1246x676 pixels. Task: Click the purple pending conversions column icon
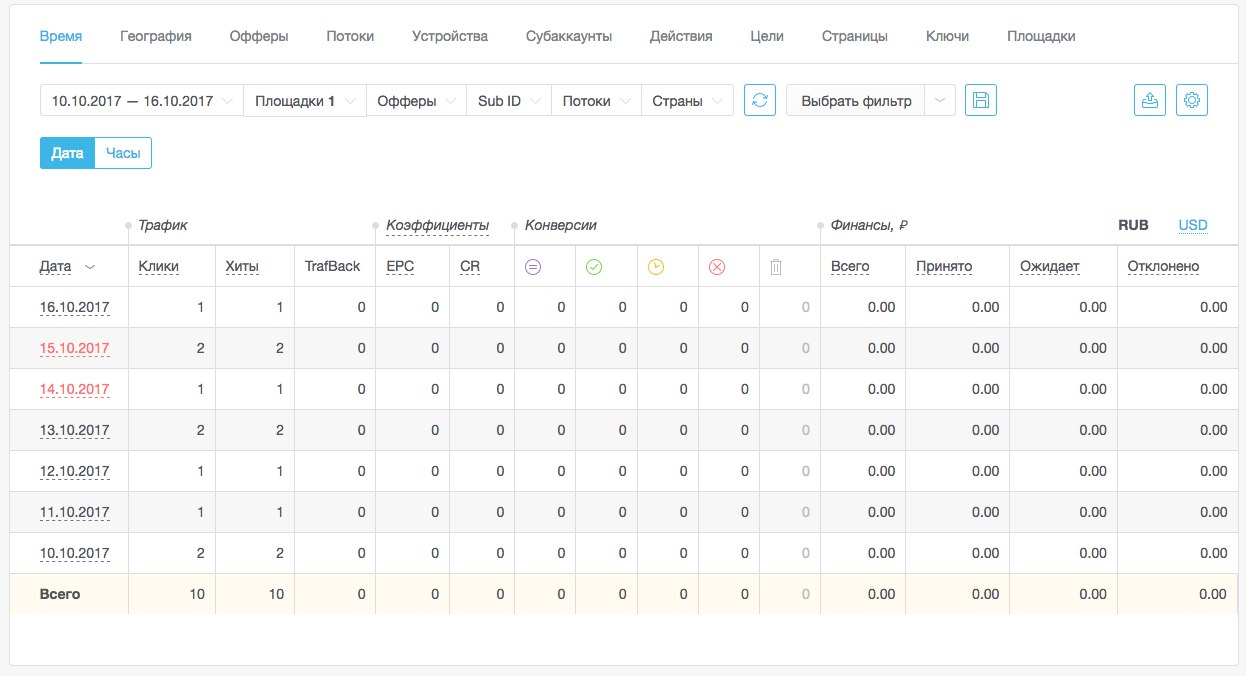pyautogui.click(x=533, y=267)
